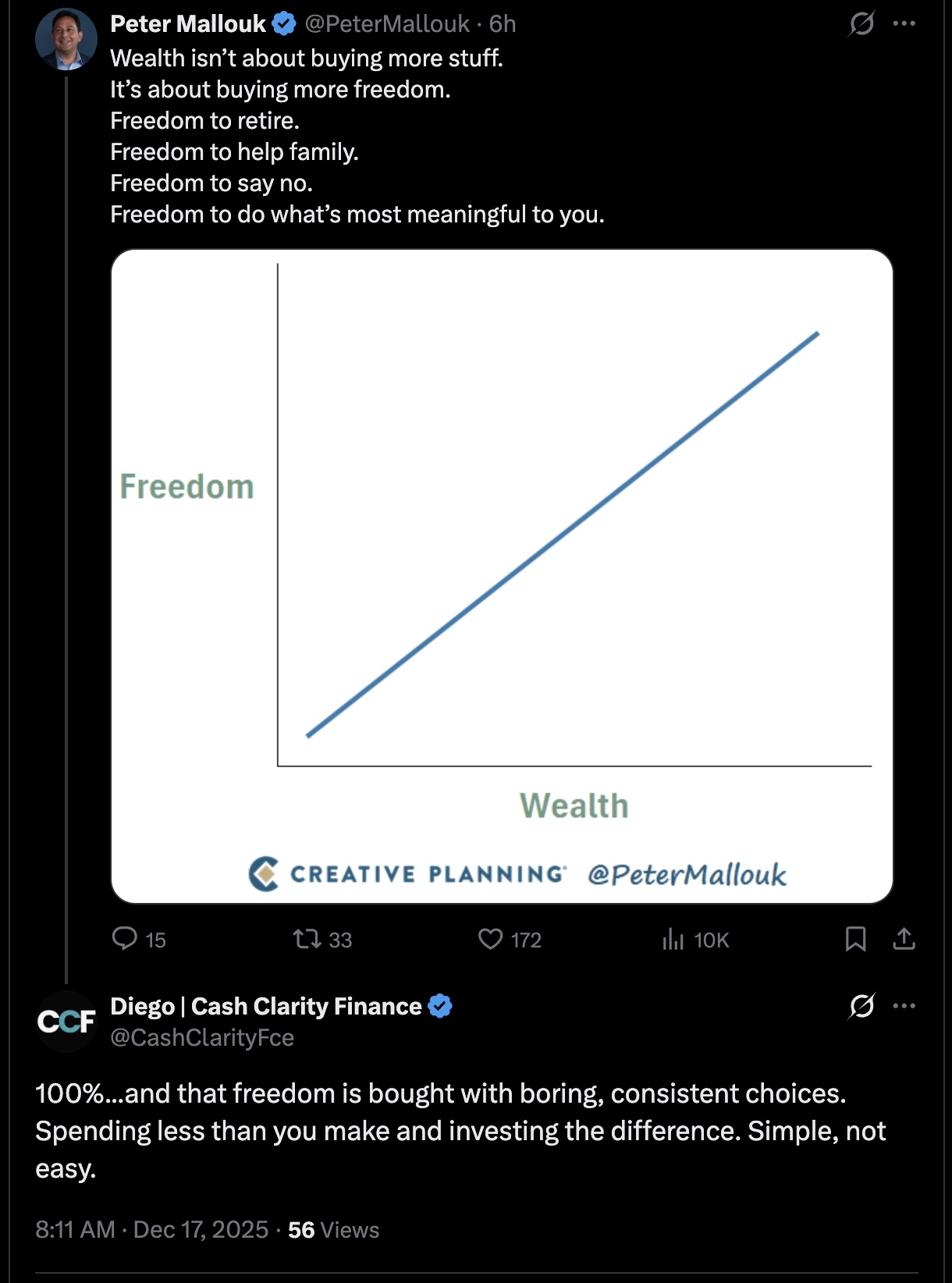Screen dimensions: 952x1283
Task: Share Peter Mallouk's post
Action: pos(904,938)
